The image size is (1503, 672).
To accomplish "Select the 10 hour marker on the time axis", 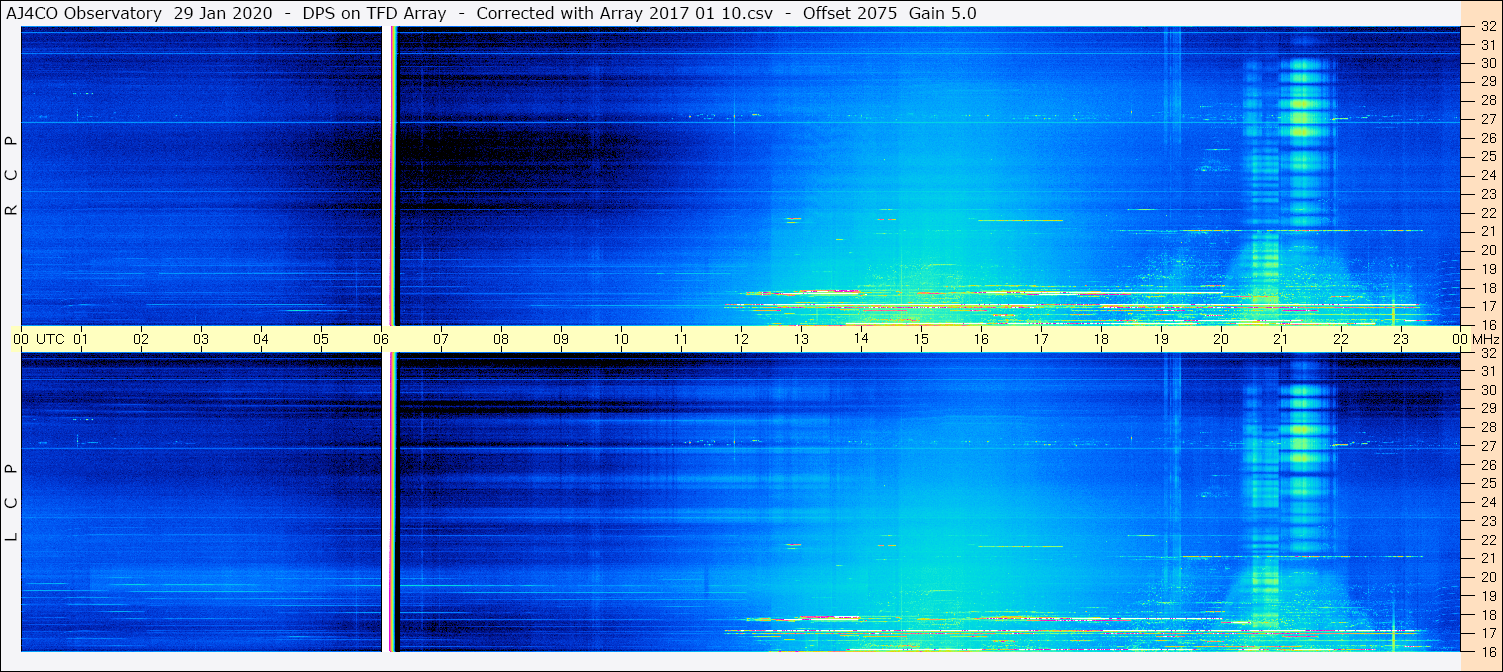I will [621, 339].
